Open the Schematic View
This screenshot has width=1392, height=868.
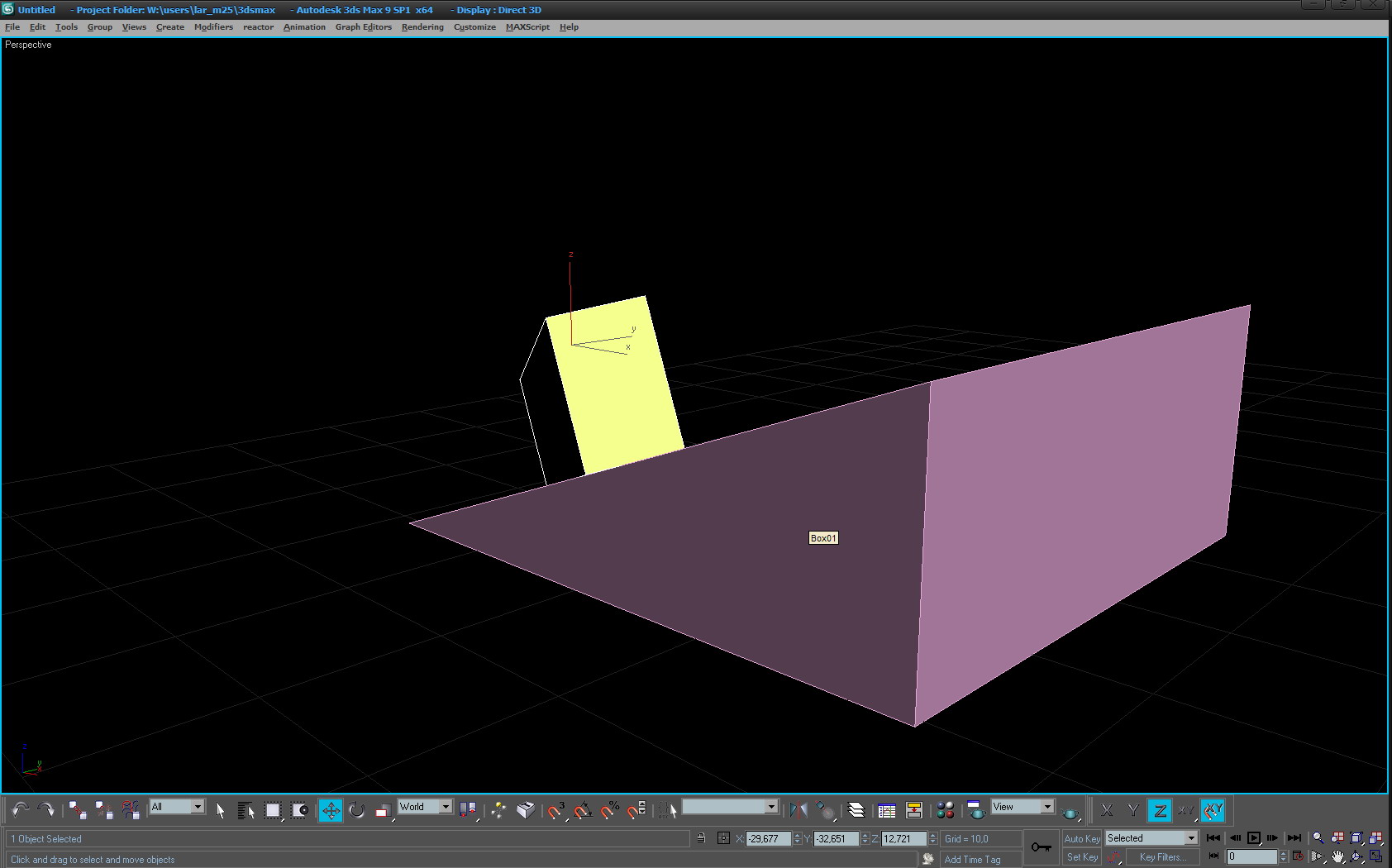tap(914, 810)
